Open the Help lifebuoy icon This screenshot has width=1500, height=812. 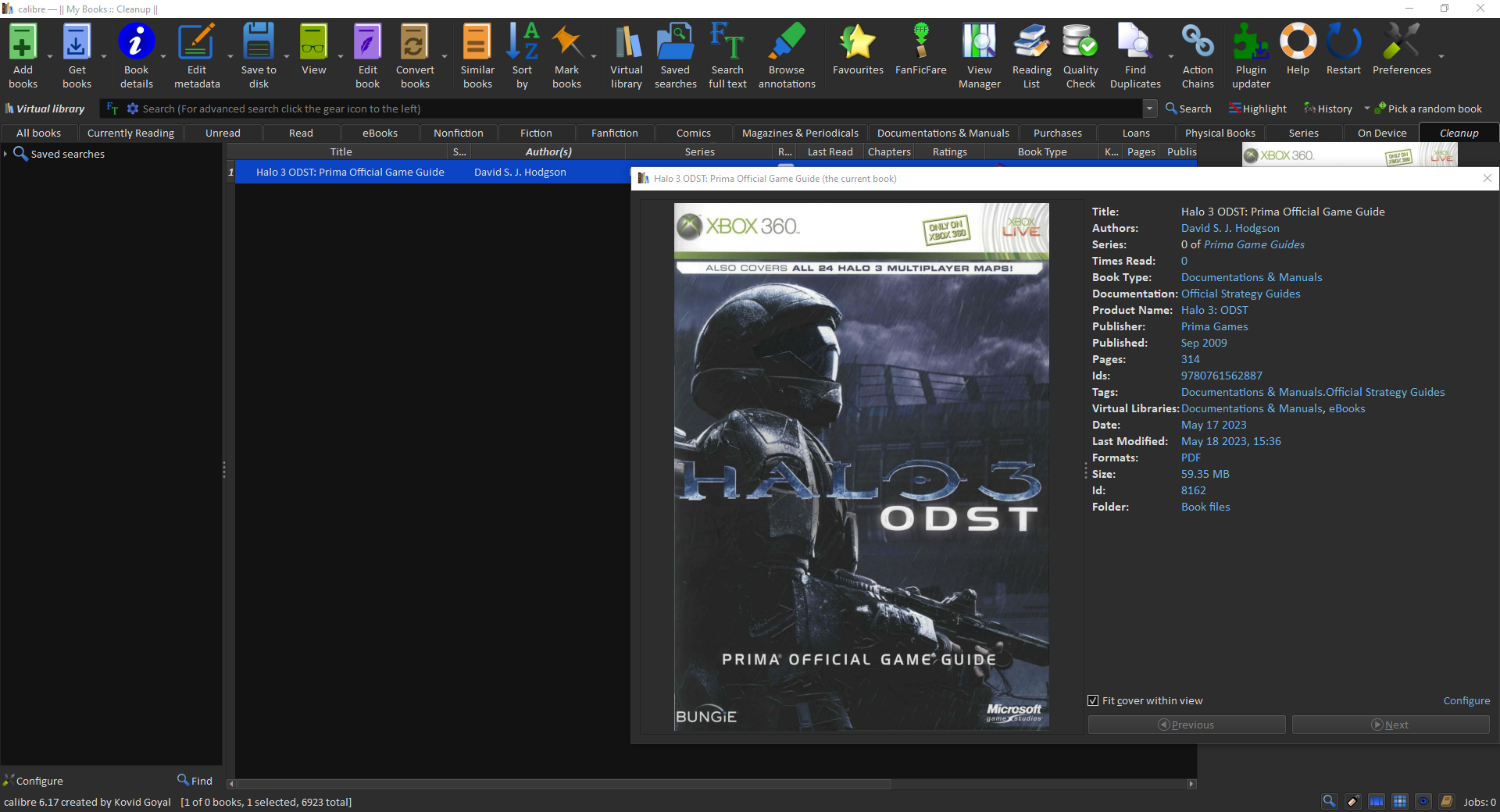[1298, 42]
